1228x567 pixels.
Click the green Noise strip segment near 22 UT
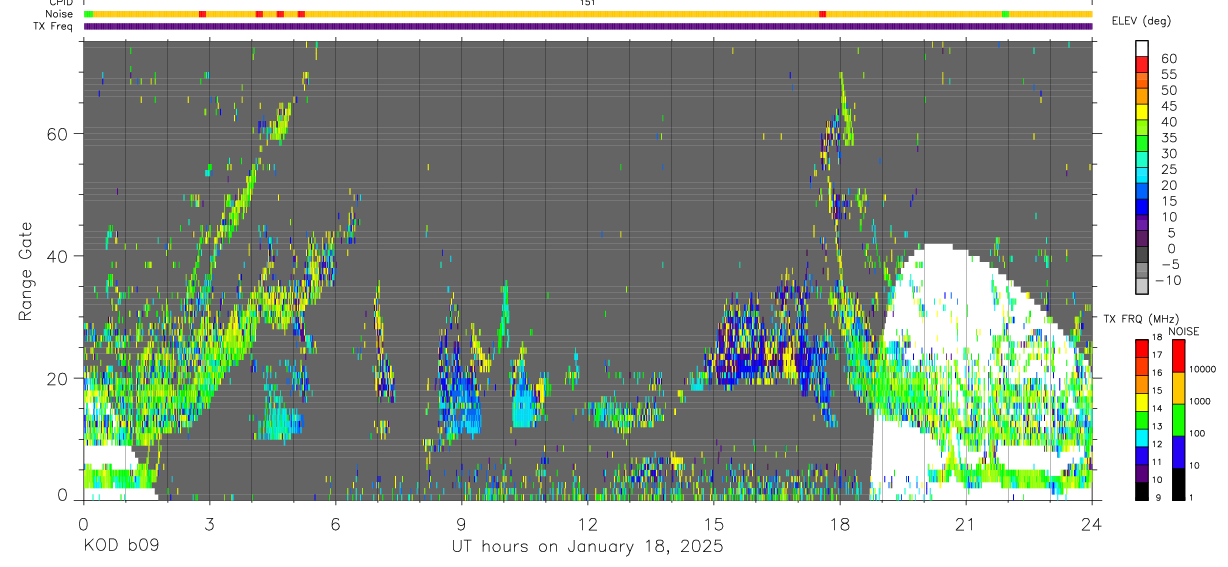pos(1005,14)
